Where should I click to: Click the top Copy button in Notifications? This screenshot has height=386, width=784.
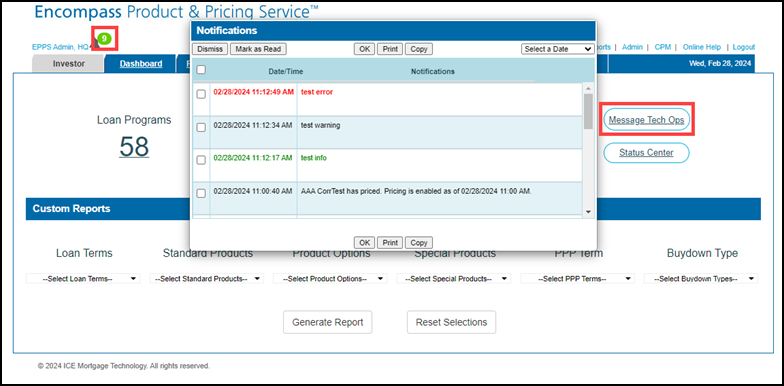[418, 49]
